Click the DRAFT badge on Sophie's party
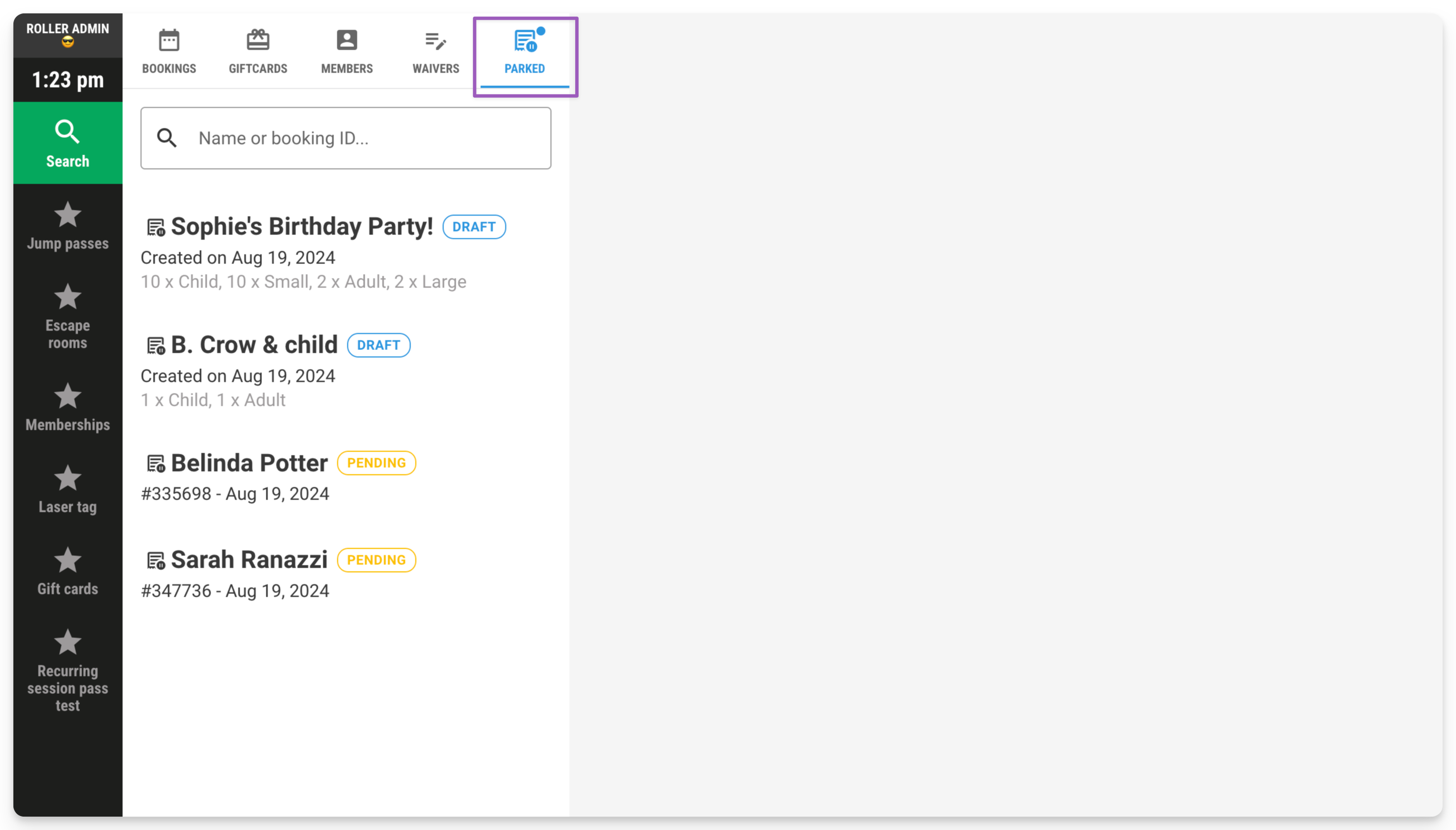 474,227
